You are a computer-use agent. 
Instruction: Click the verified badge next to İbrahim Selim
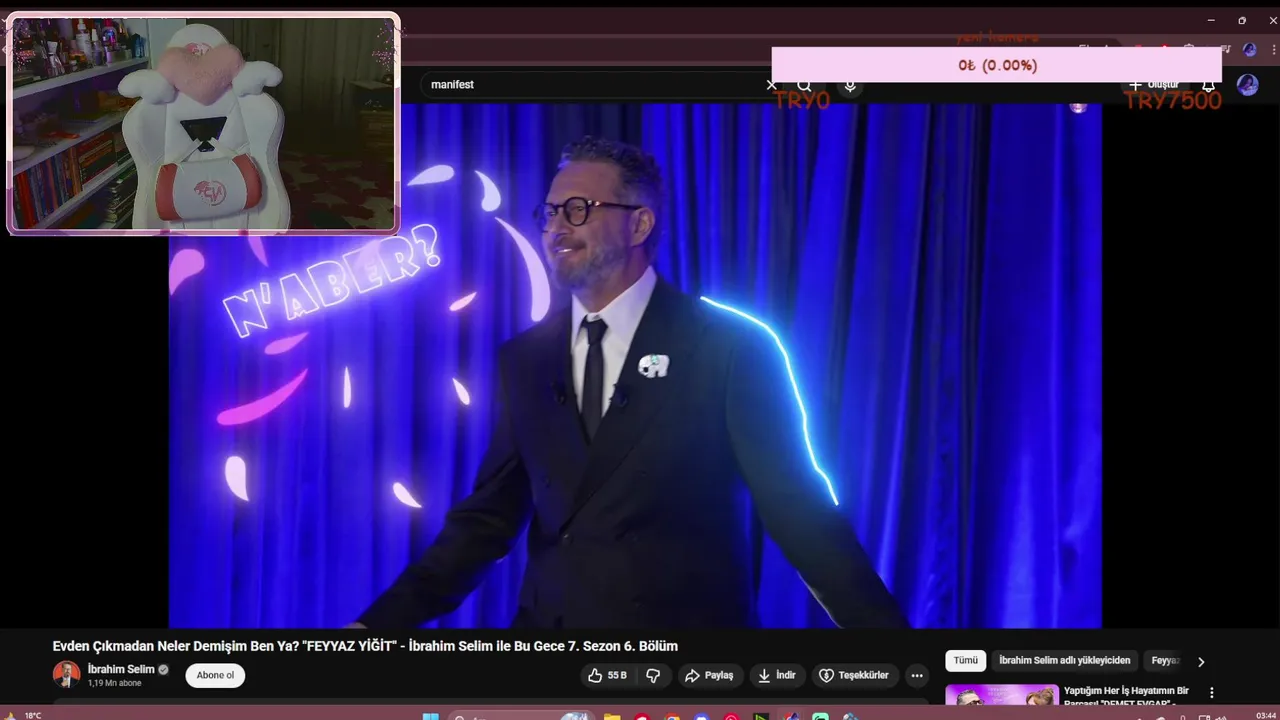pyautogui.click(x=163, y=670)
